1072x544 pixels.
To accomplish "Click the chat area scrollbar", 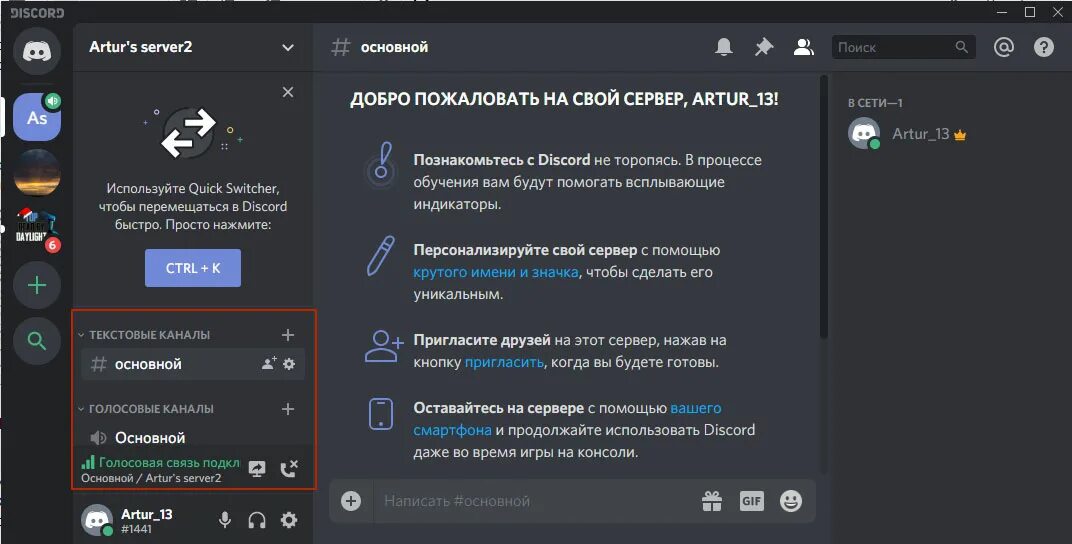I will point(824,206).
